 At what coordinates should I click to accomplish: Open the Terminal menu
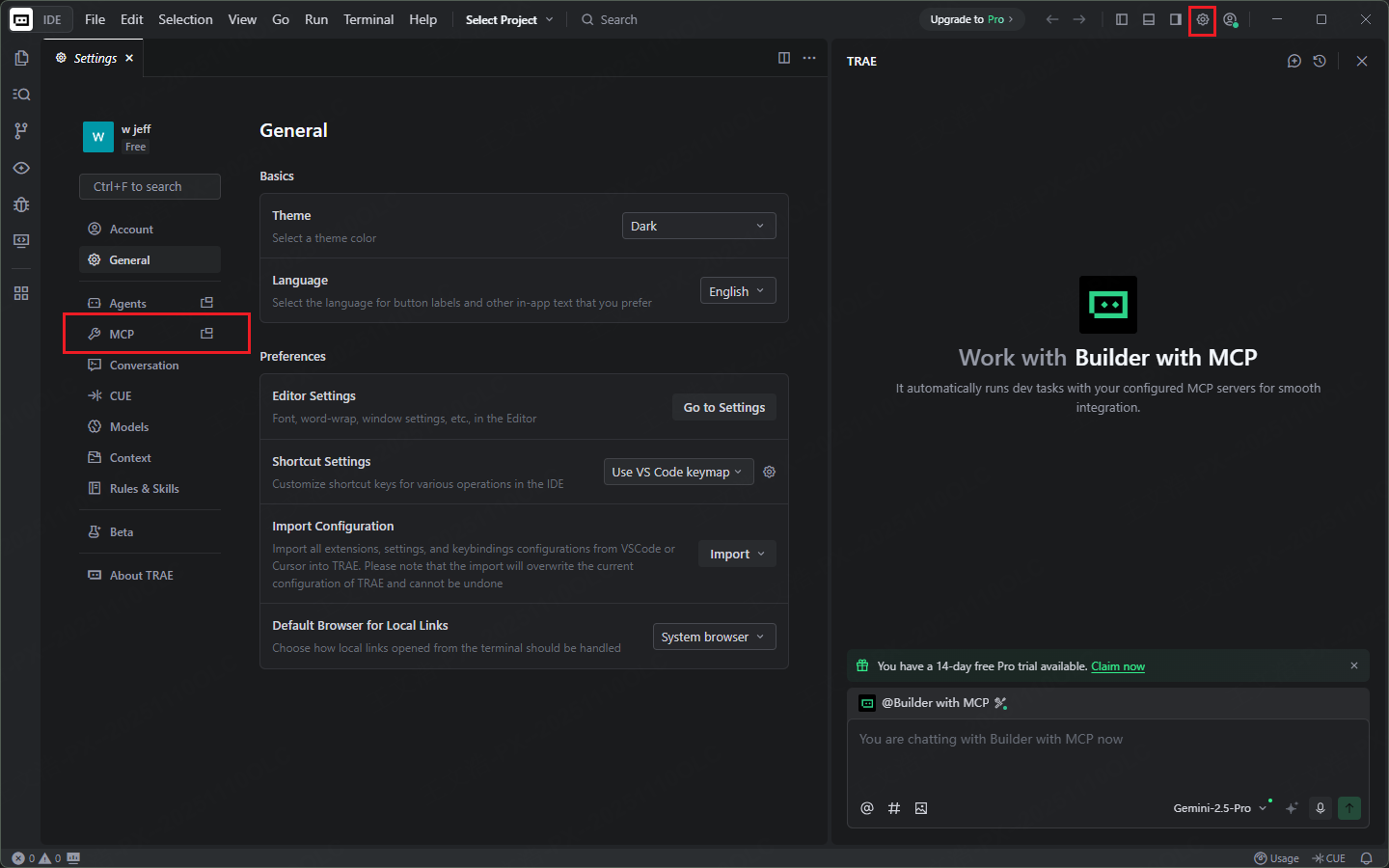tap(368, 19)
